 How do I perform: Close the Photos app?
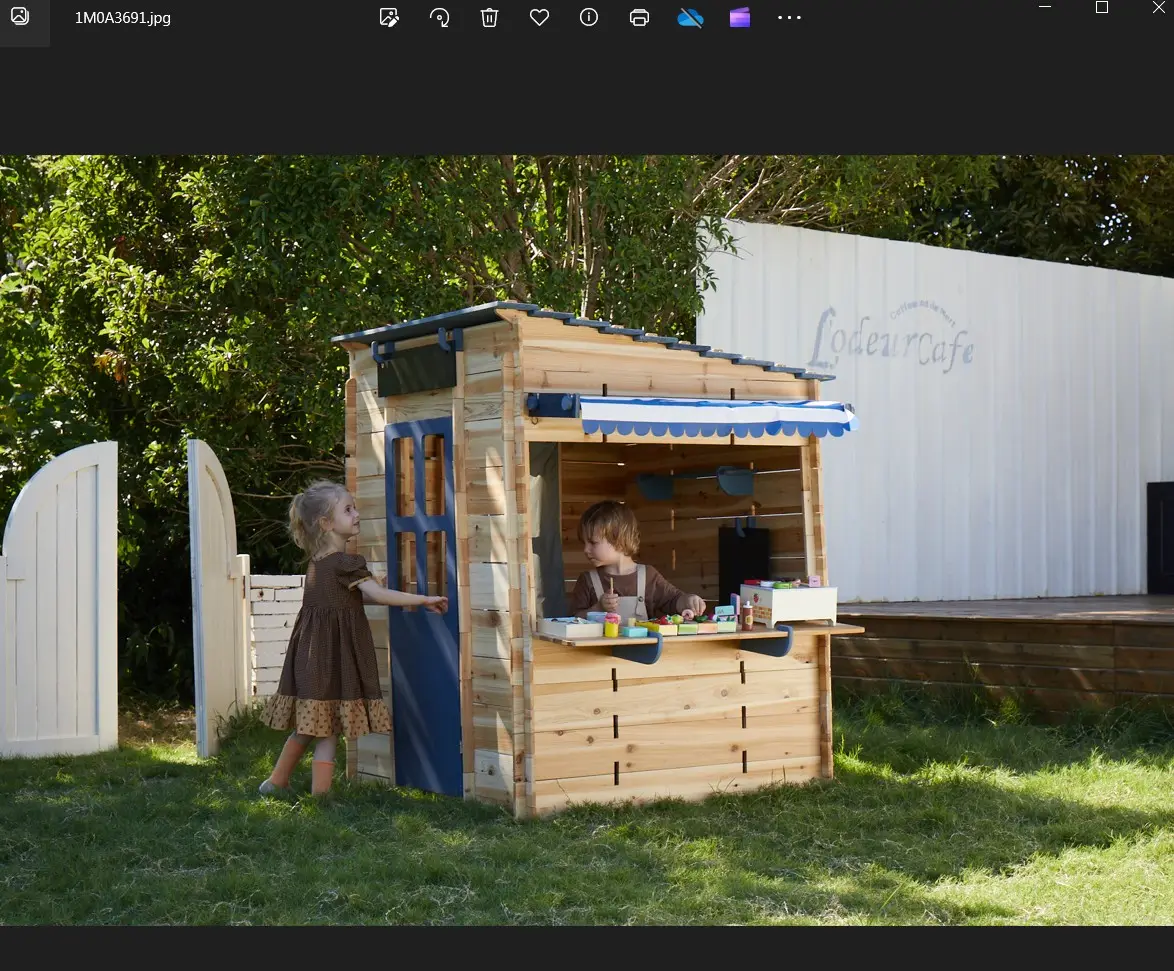click(1158, 7)
